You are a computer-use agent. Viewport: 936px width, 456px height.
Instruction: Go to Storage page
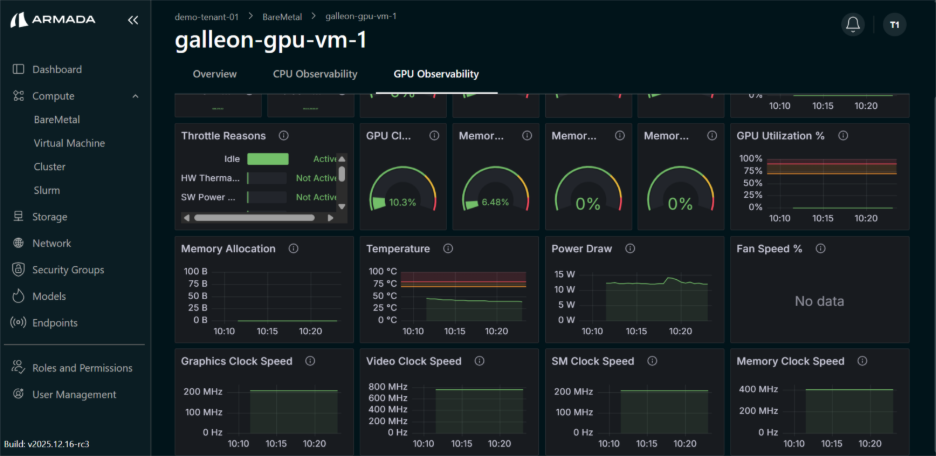pyautogui.click(x=50, y=217)
